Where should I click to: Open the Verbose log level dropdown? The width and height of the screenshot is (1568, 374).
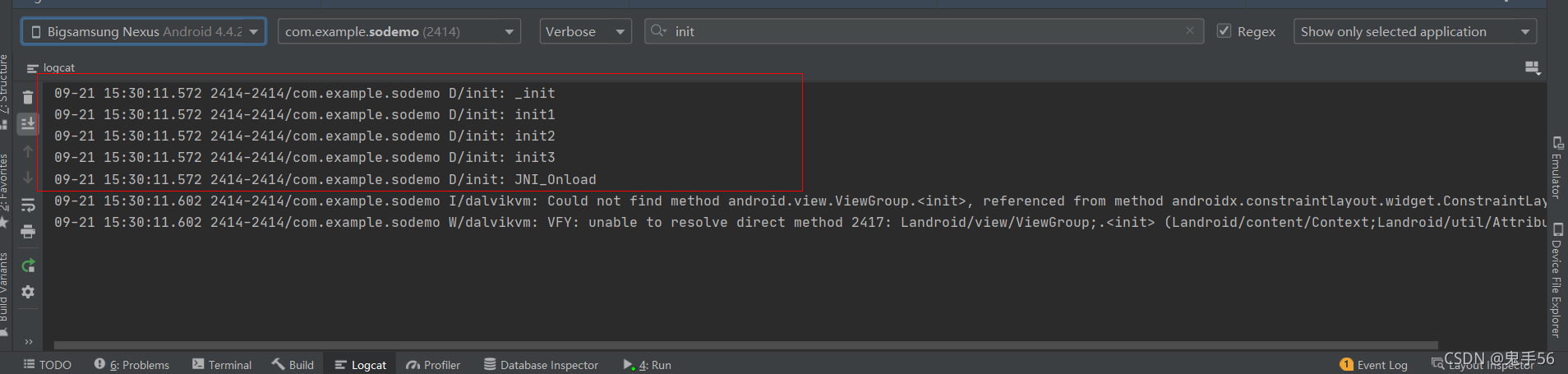click(x=585, y=31)
